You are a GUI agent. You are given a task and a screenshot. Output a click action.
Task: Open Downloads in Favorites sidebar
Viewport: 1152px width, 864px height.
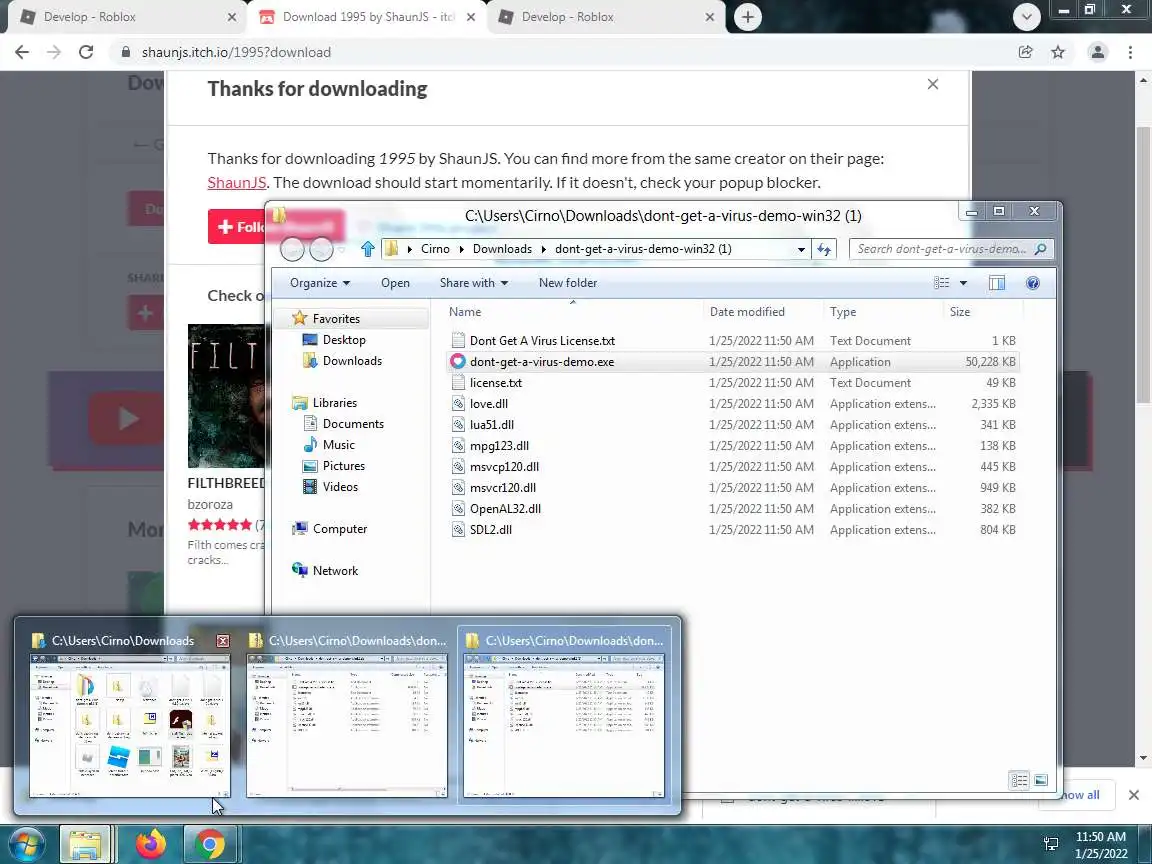click(x=342, y=361)
